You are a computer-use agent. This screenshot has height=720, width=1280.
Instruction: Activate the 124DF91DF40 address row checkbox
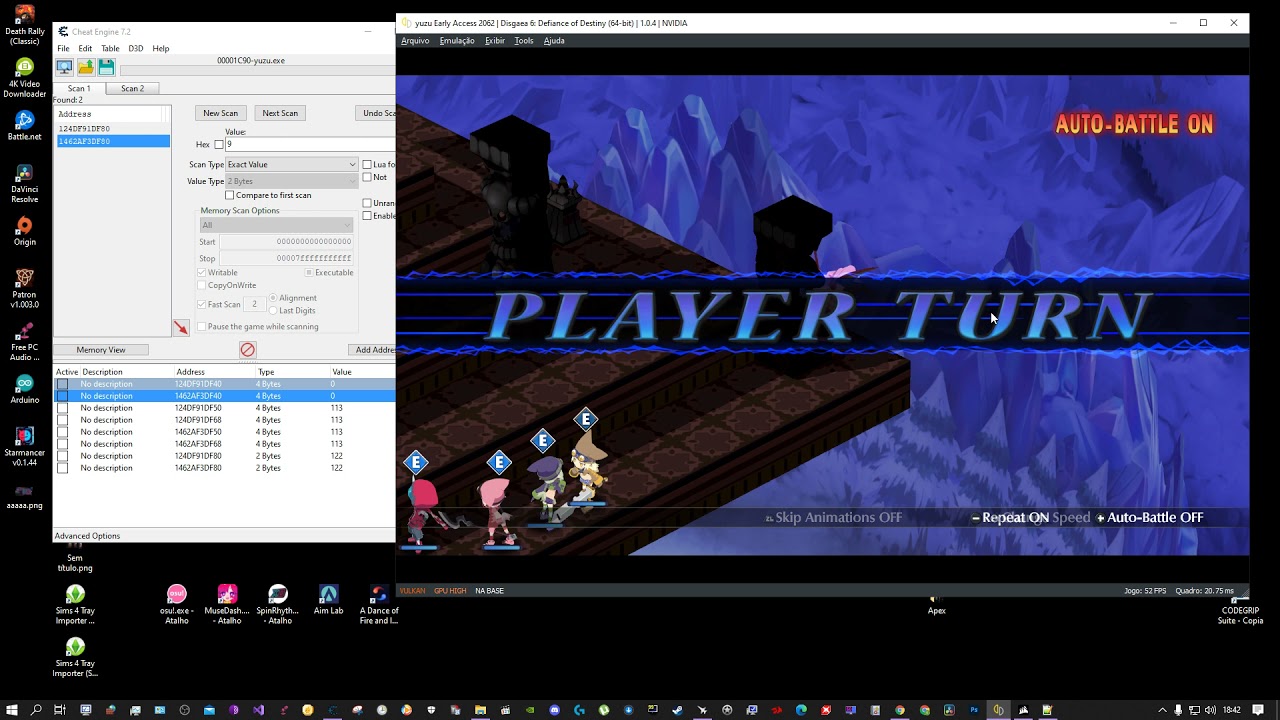pyautogui.click(x=62, y=384)
